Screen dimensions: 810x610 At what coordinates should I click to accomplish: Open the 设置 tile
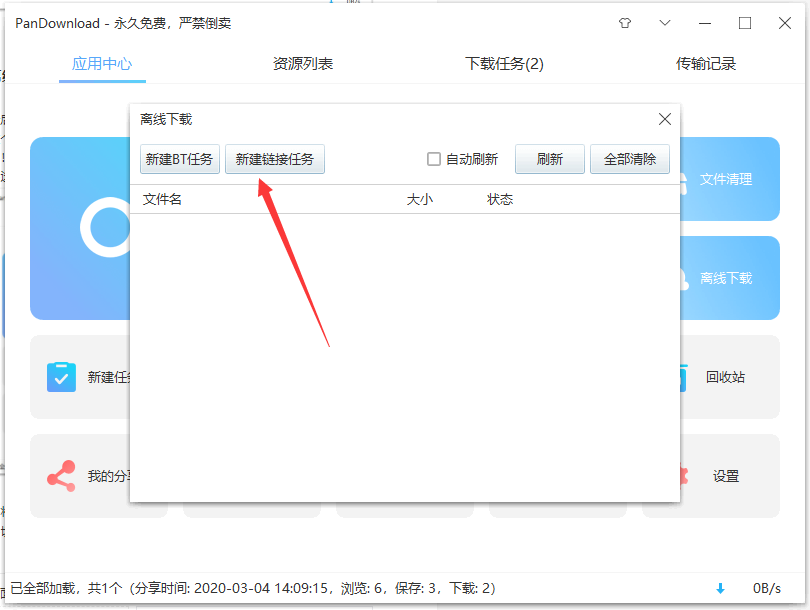pyautogui.click(x=729, y=476)
